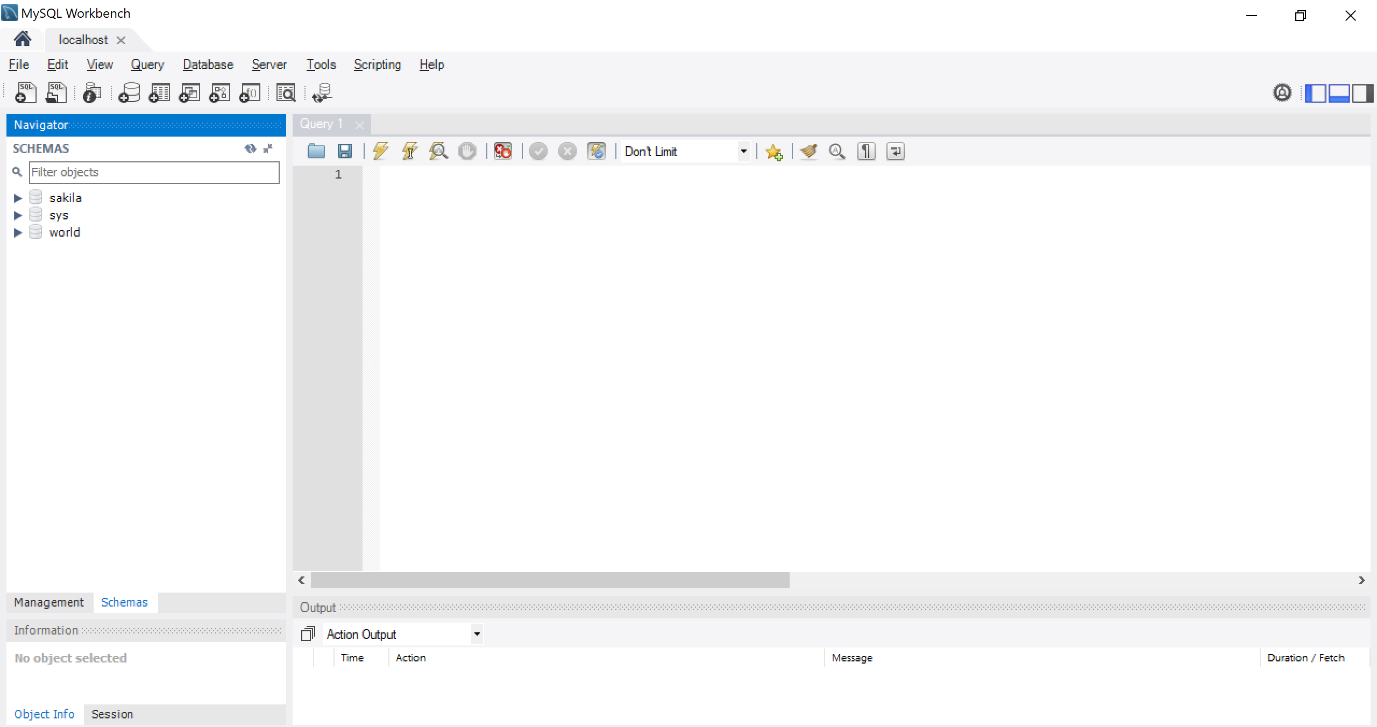The height and width of the screenshot is (727, 1377).
Task: Open the Scripting menu
Action: pyautogui.click(x=377, y=65)
